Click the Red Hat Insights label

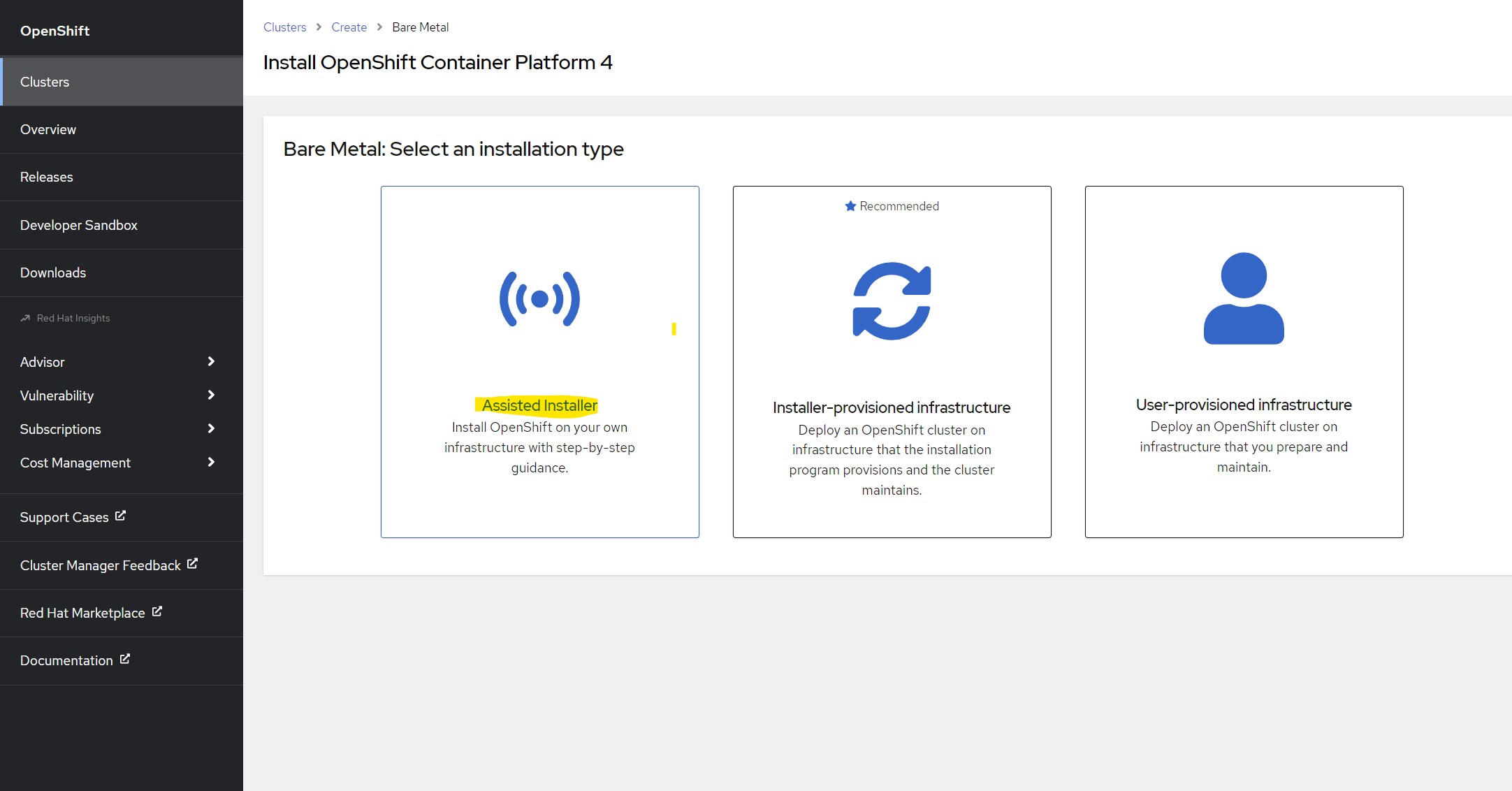pos(73,318)
